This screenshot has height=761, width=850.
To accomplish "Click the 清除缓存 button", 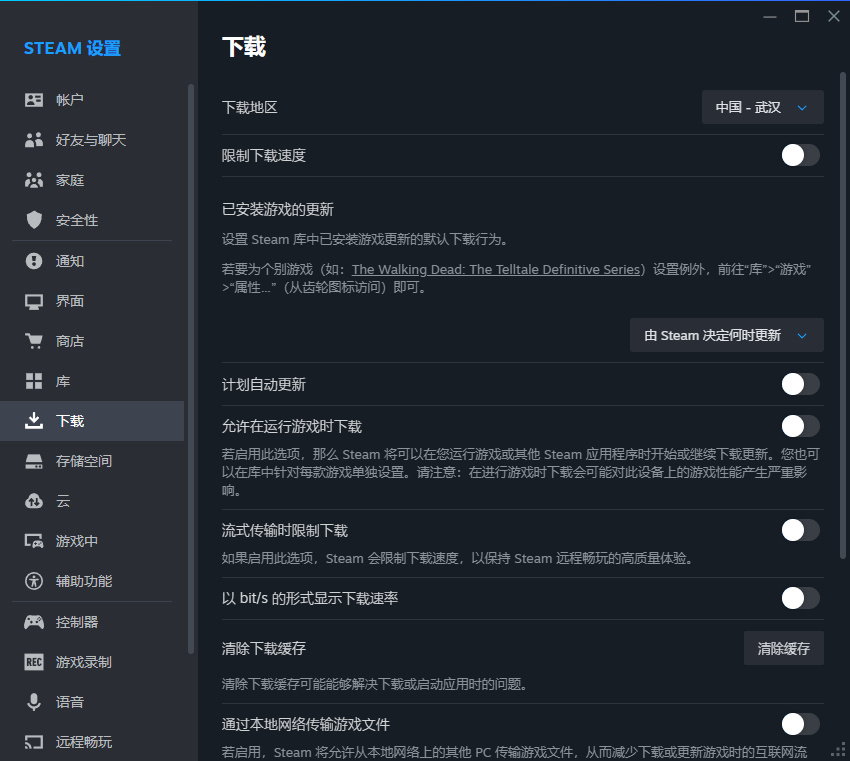I will (783, 648).
